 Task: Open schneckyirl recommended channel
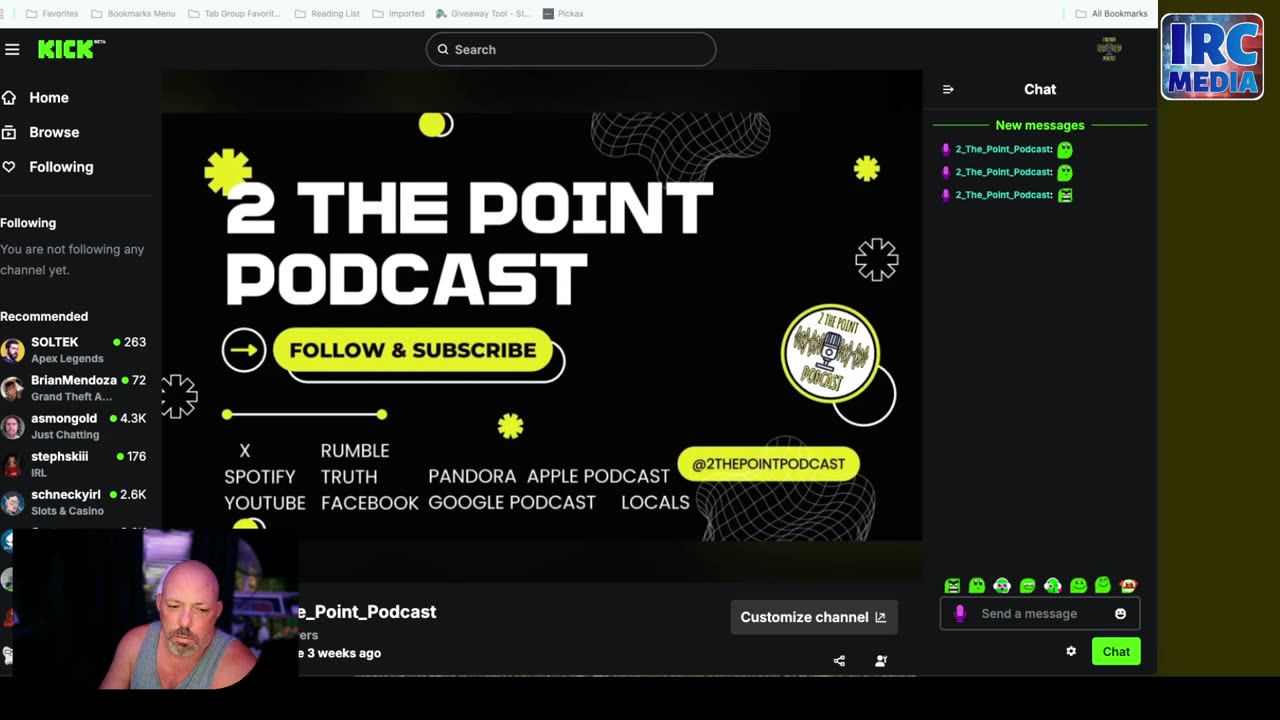coord(76,502)
